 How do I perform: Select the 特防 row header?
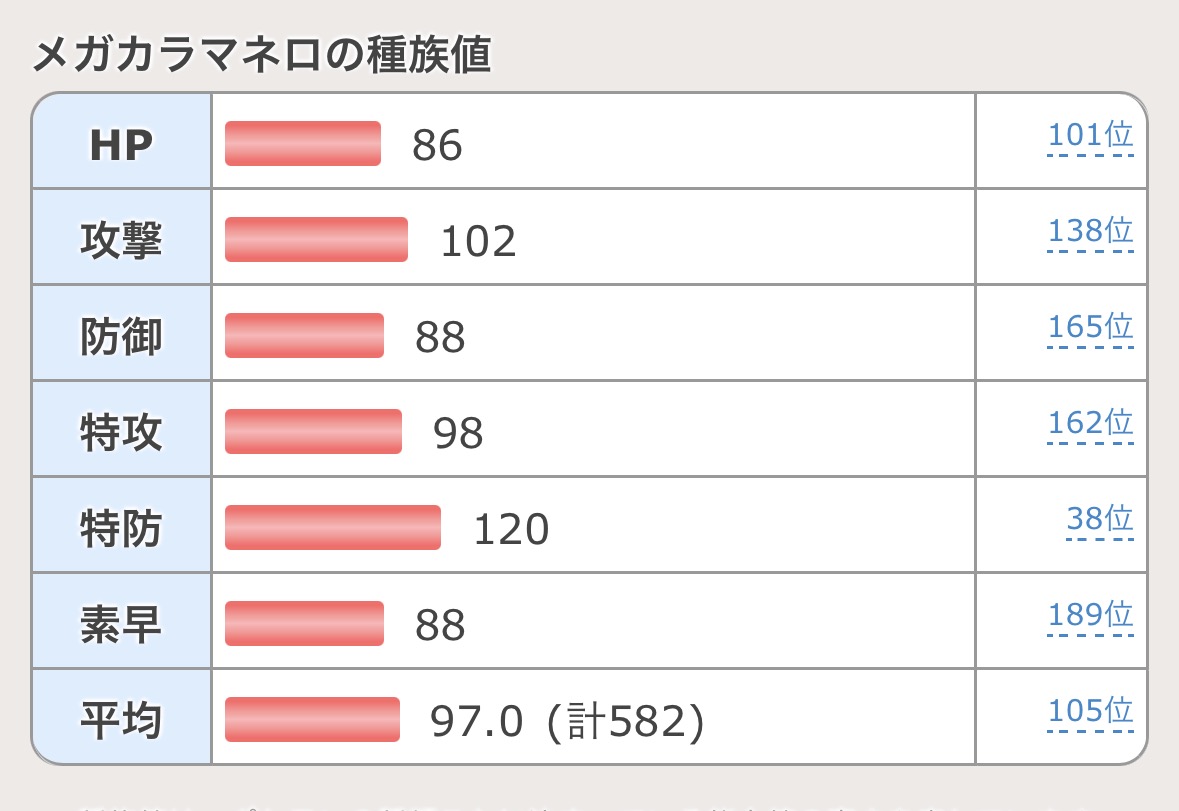point(121,529)
